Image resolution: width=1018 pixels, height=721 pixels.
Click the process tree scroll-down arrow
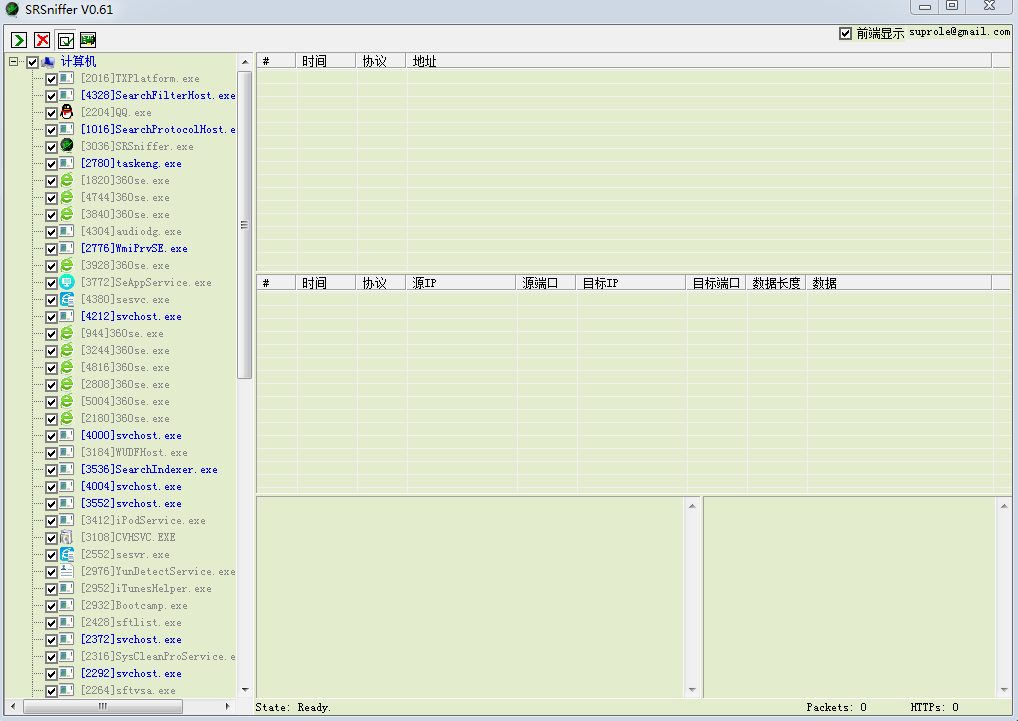(x=245, y=690)
